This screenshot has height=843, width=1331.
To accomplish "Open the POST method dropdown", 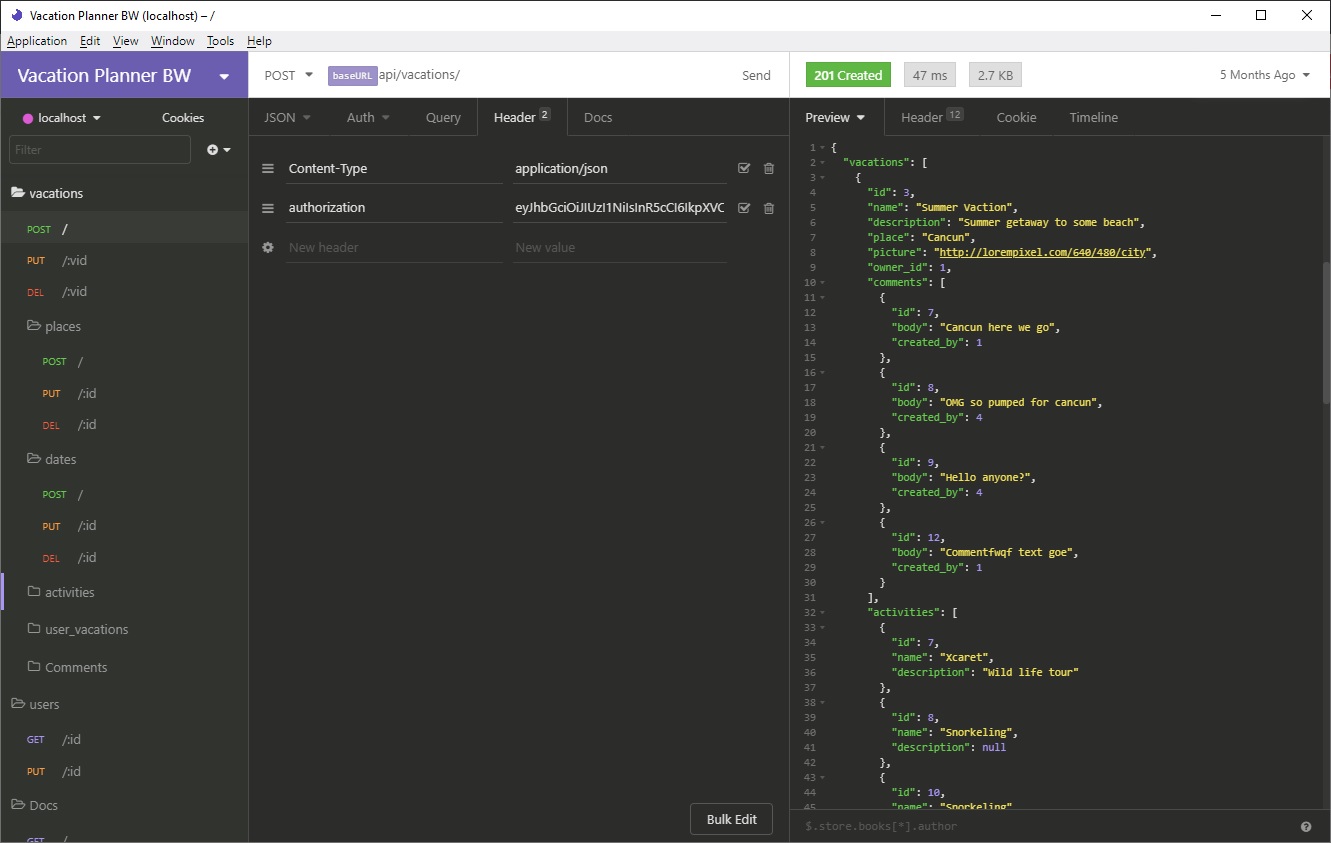I will (x=288, y=75).
